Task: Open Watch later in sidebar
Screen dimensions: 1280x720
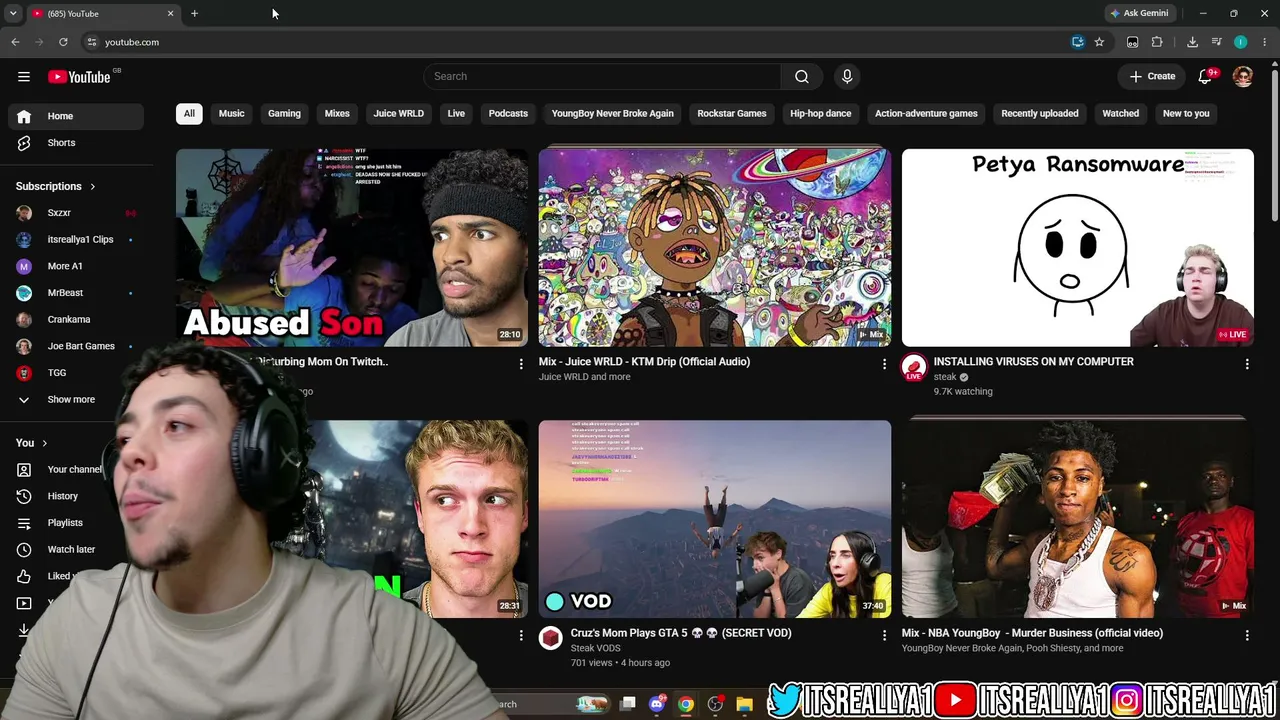Action: (62, 549)
